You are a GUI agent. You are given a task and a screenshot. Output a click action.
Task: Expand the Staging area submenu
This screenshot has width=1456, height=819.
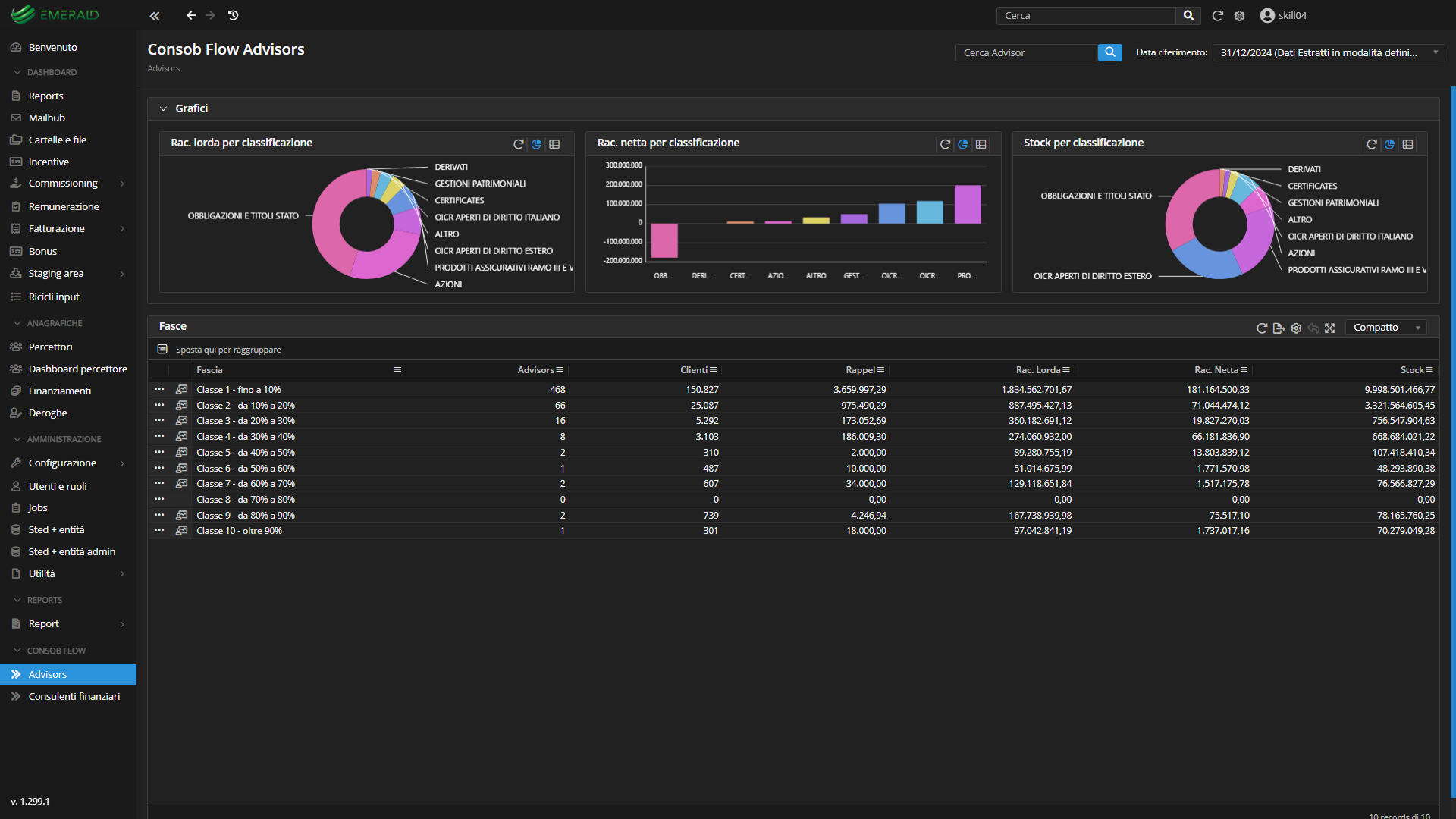point(122,274)
